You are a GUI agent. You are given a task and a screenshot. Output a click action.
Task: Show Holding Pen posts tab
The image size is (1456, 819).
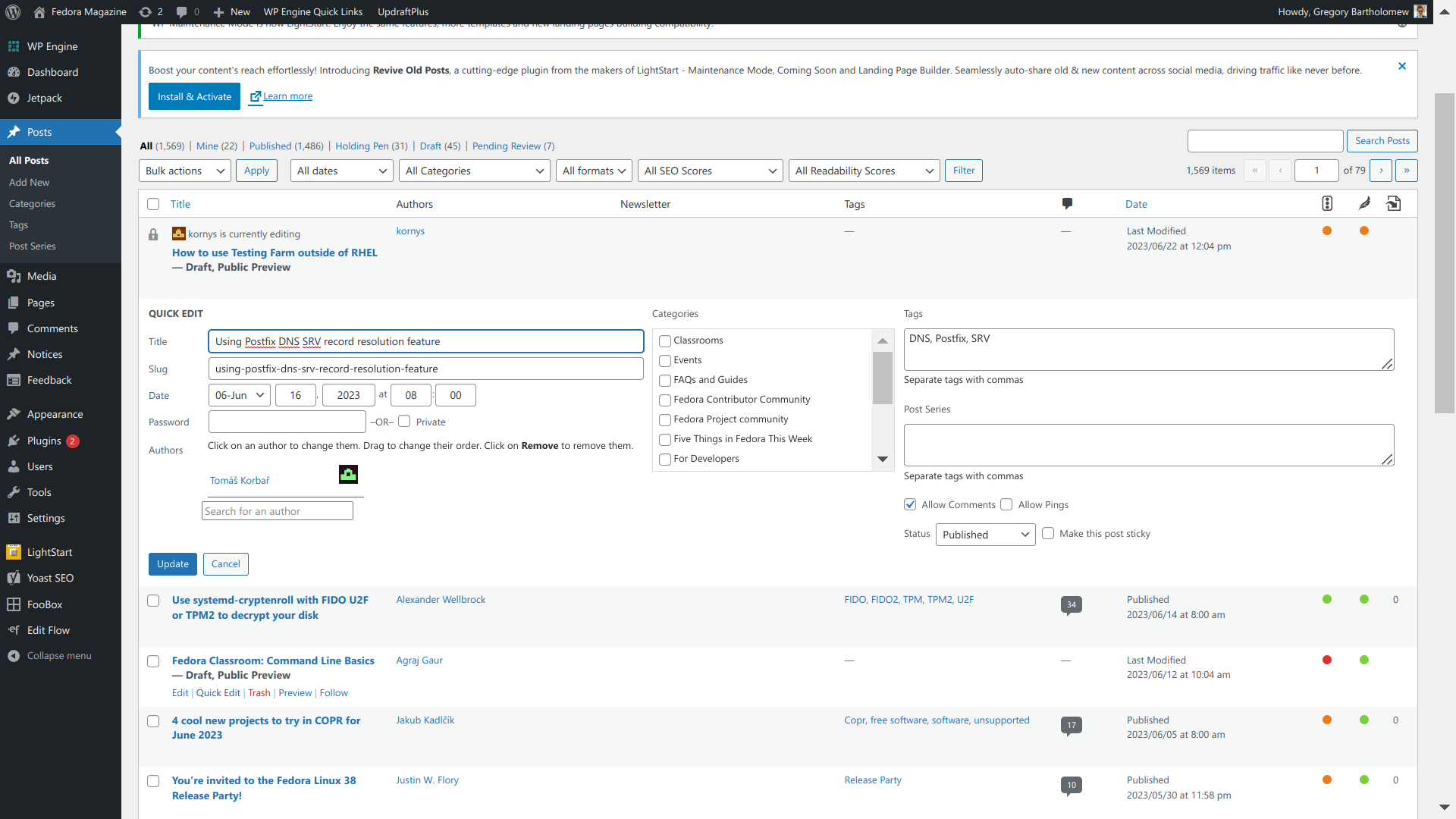tap(372, 146)
